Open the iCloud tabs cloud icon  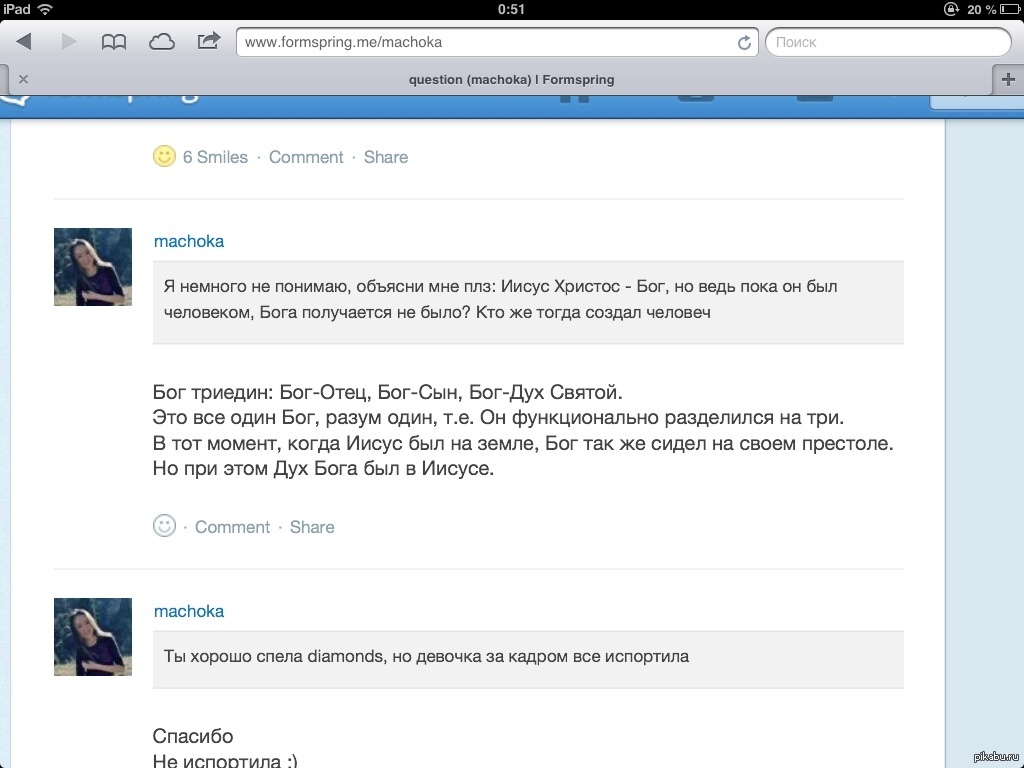161,42
